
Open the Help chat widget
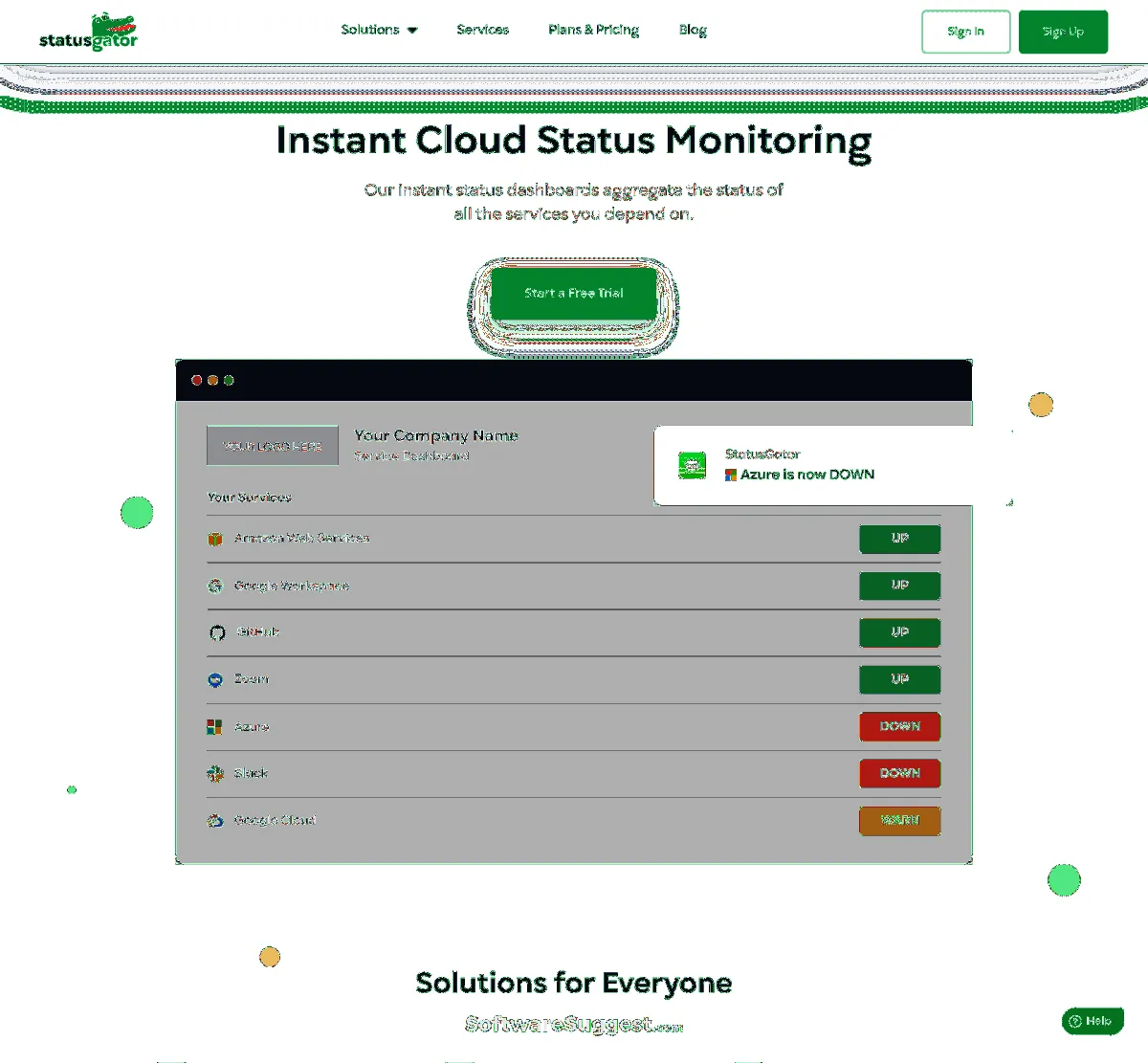pos(1092,1021)
